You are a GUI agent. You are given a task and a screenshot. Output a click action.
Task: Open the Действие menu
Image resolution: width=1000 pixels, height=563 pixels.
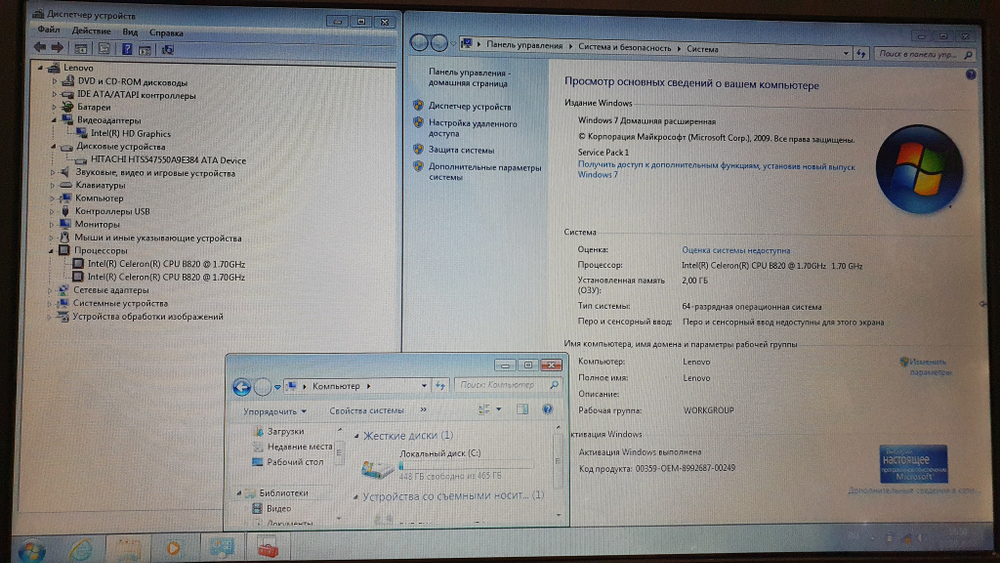(91, 31)
